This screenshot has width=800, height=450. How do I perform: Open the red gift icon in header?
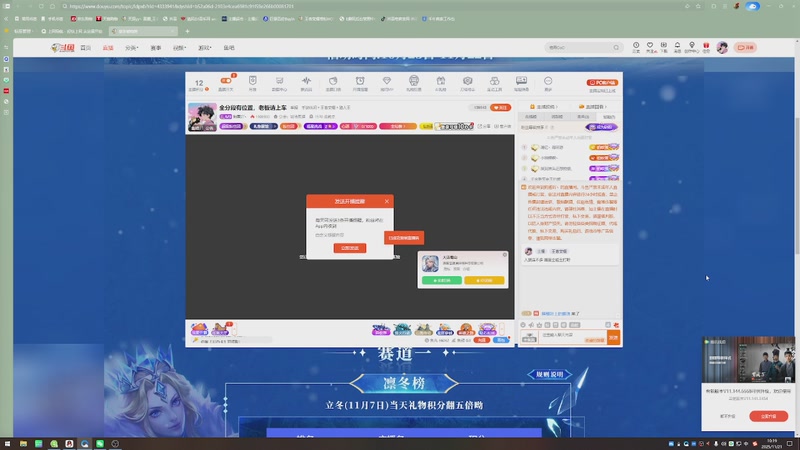(x=706, y=47)
